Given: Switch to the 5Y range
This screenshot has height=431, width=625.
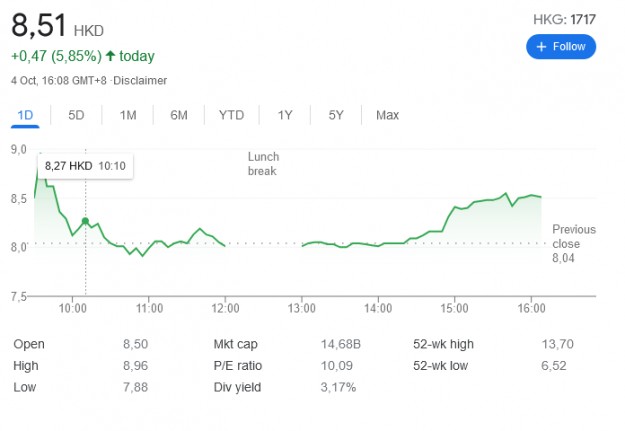Looking at the screenshot, I should (336, 115).
